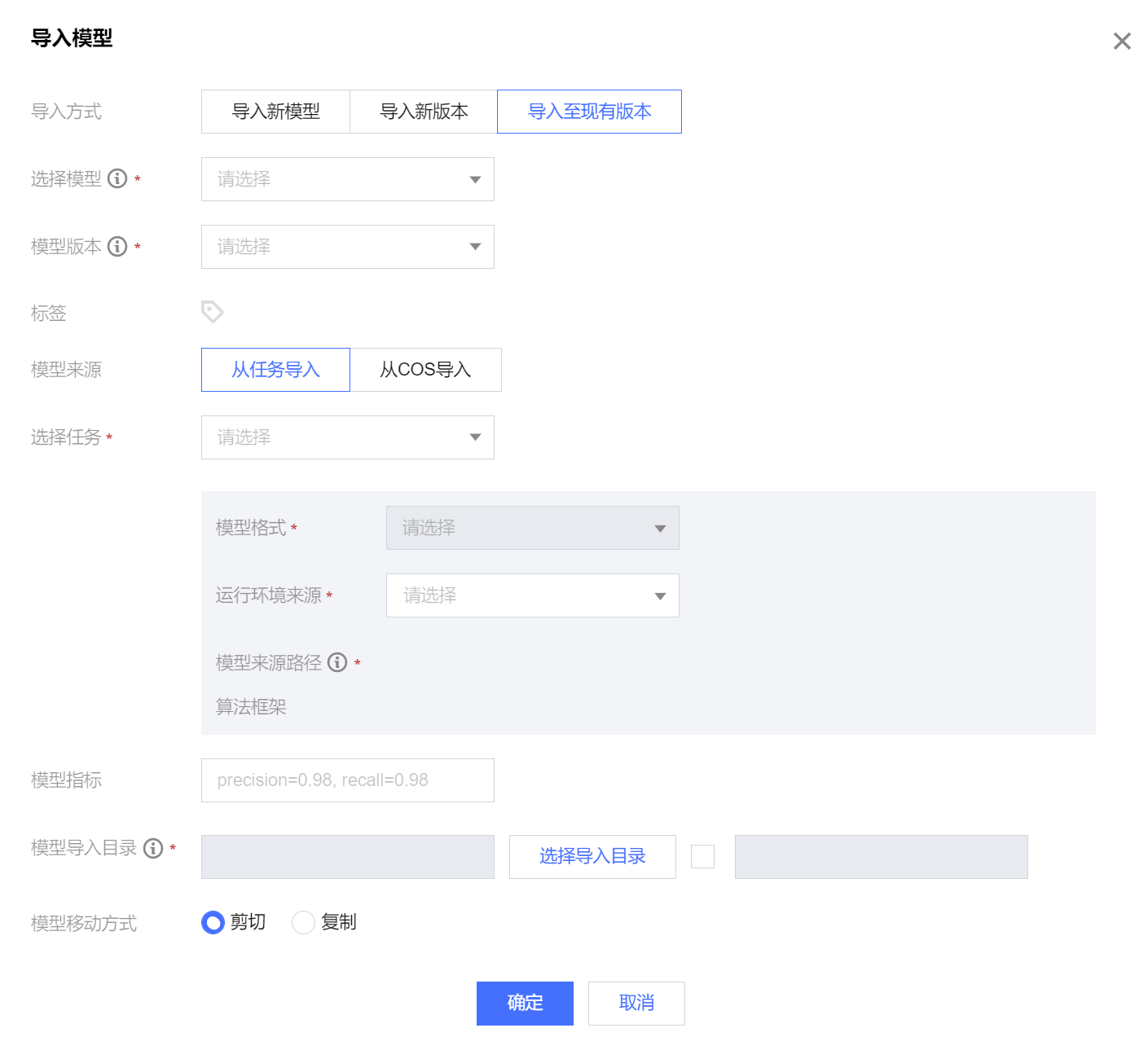Click the tag icon to add 标签
1148x1050 pixels.
212,311
